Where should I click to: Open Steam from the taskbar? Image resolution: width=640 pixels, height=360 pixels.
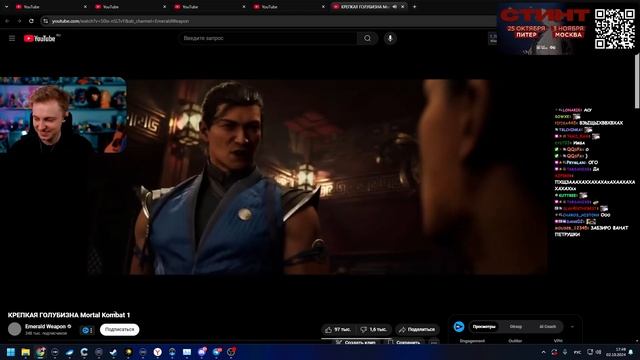(x=113, y=352)
